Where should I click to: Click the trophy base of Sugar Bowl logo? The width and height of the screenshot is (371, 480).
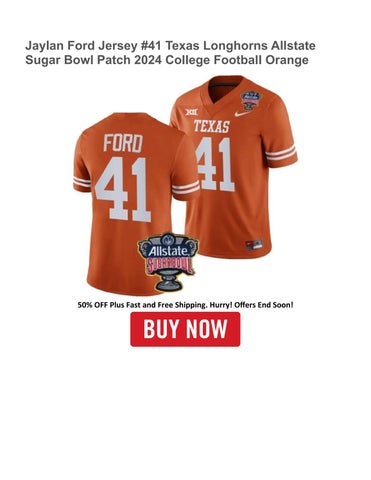pyautogui.click(x=168, y=281)
